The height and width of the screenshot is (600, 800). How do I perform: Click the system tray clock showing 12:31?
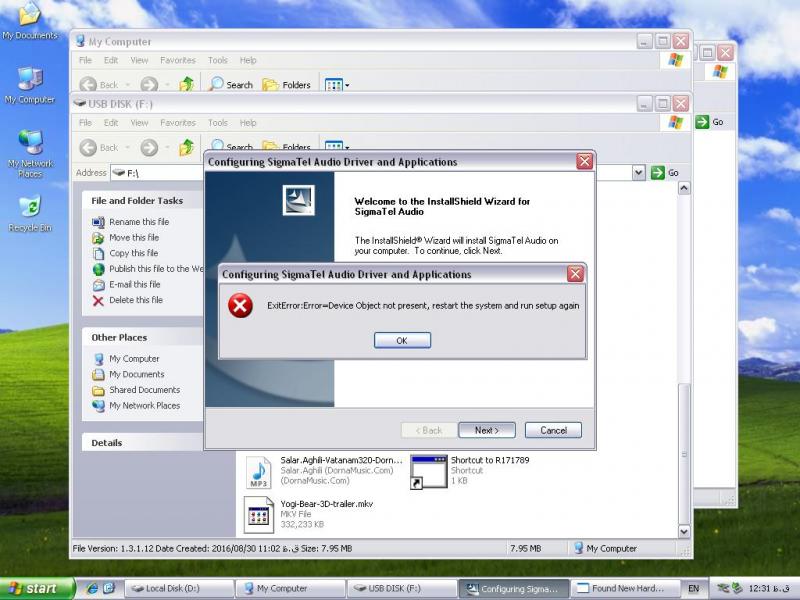[768, 588]
